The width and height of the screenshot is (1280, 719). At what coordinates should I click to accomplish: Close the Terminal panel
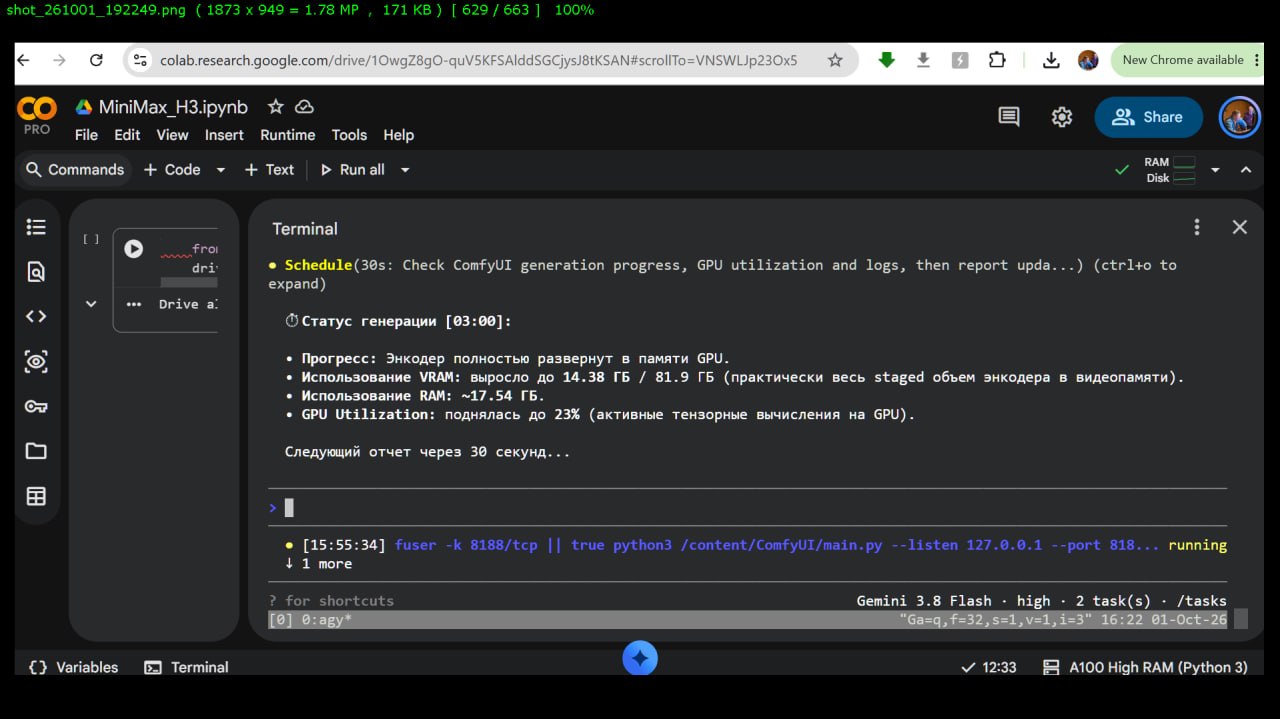pos(1240,227)
